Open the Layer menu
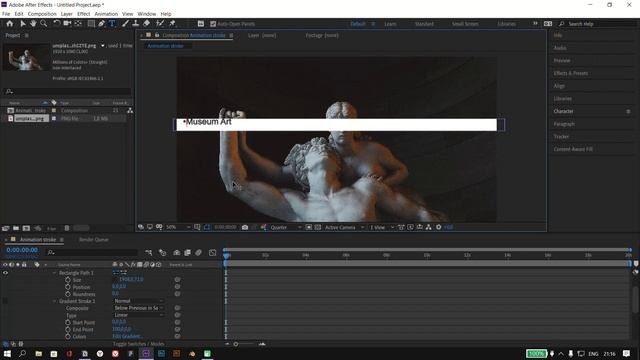 67,14
